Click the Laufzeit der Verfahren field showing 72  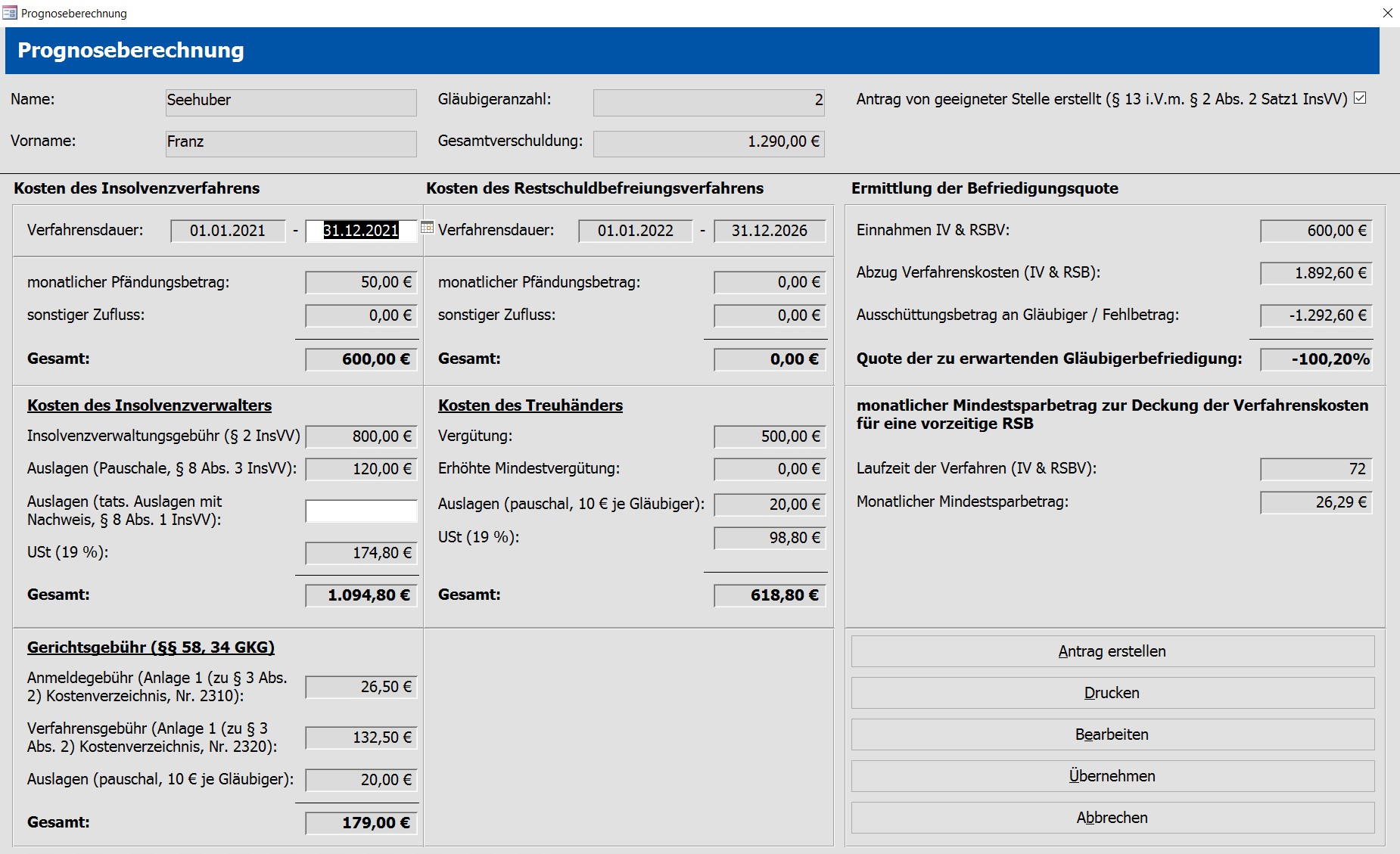point(1316,469)
